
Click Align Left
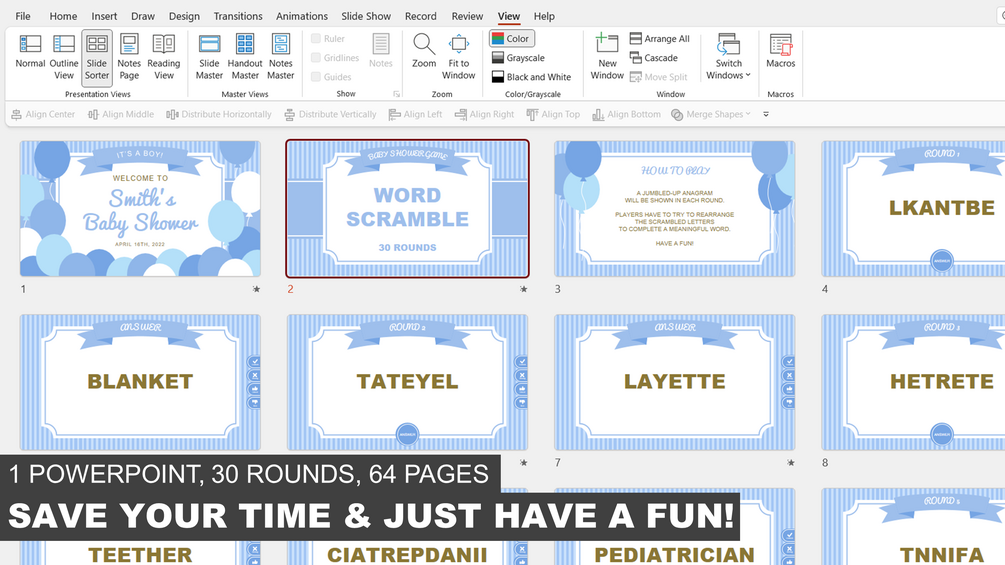415,114
